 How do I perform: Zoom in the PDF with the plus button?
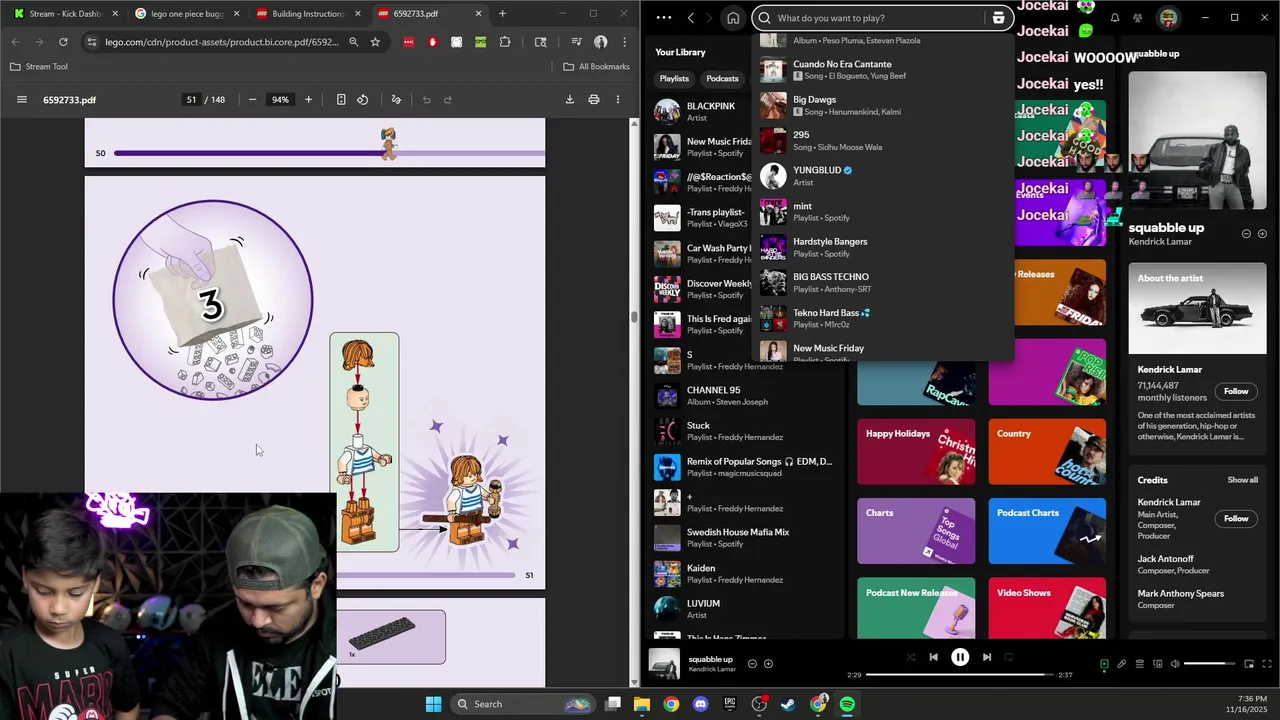[x=308, y=100]
